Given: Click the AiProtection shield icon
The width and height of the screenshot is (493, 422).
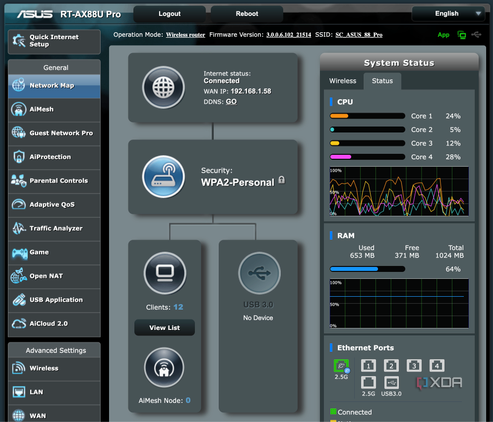Looking at the screenshot, I should (x=19, y=157).
